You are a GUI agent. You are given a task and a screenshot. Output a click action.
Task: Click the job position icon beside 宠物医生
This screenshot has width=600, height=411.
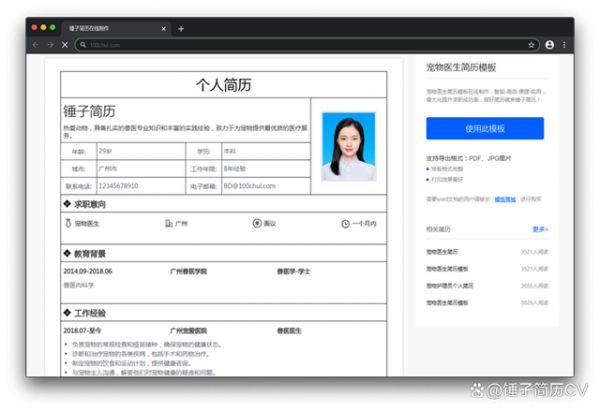[x=69, y=224]
